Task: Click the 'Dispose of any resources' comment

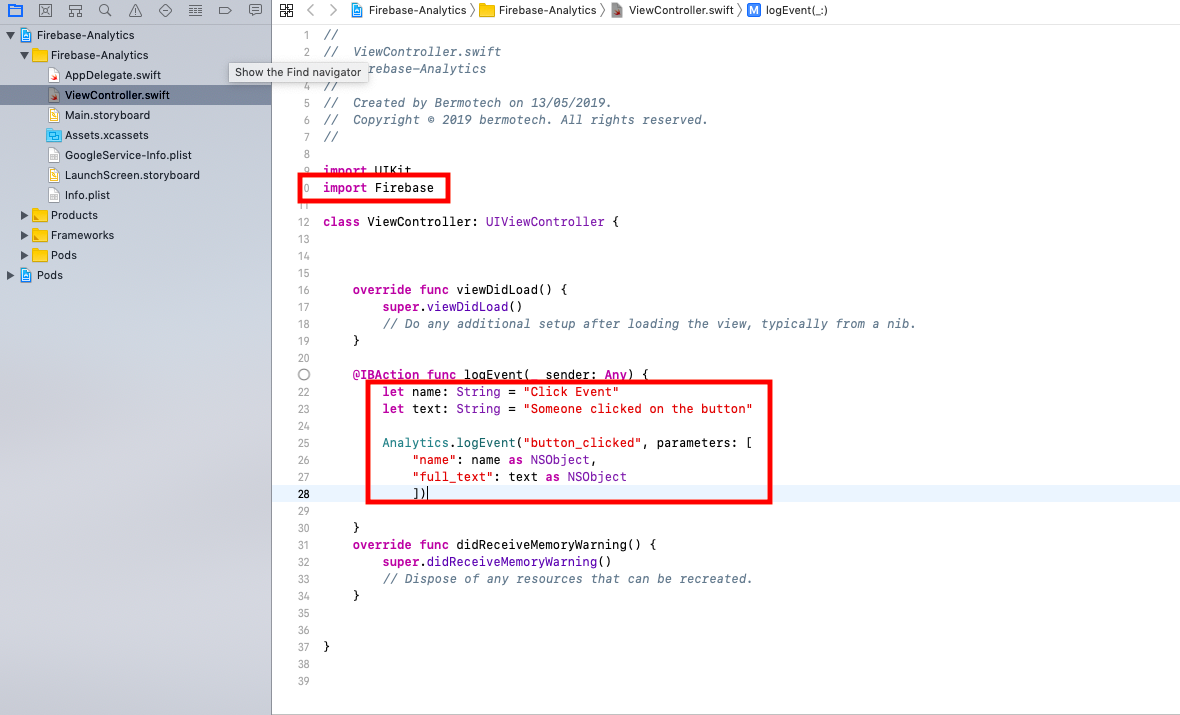Action: 567,580
